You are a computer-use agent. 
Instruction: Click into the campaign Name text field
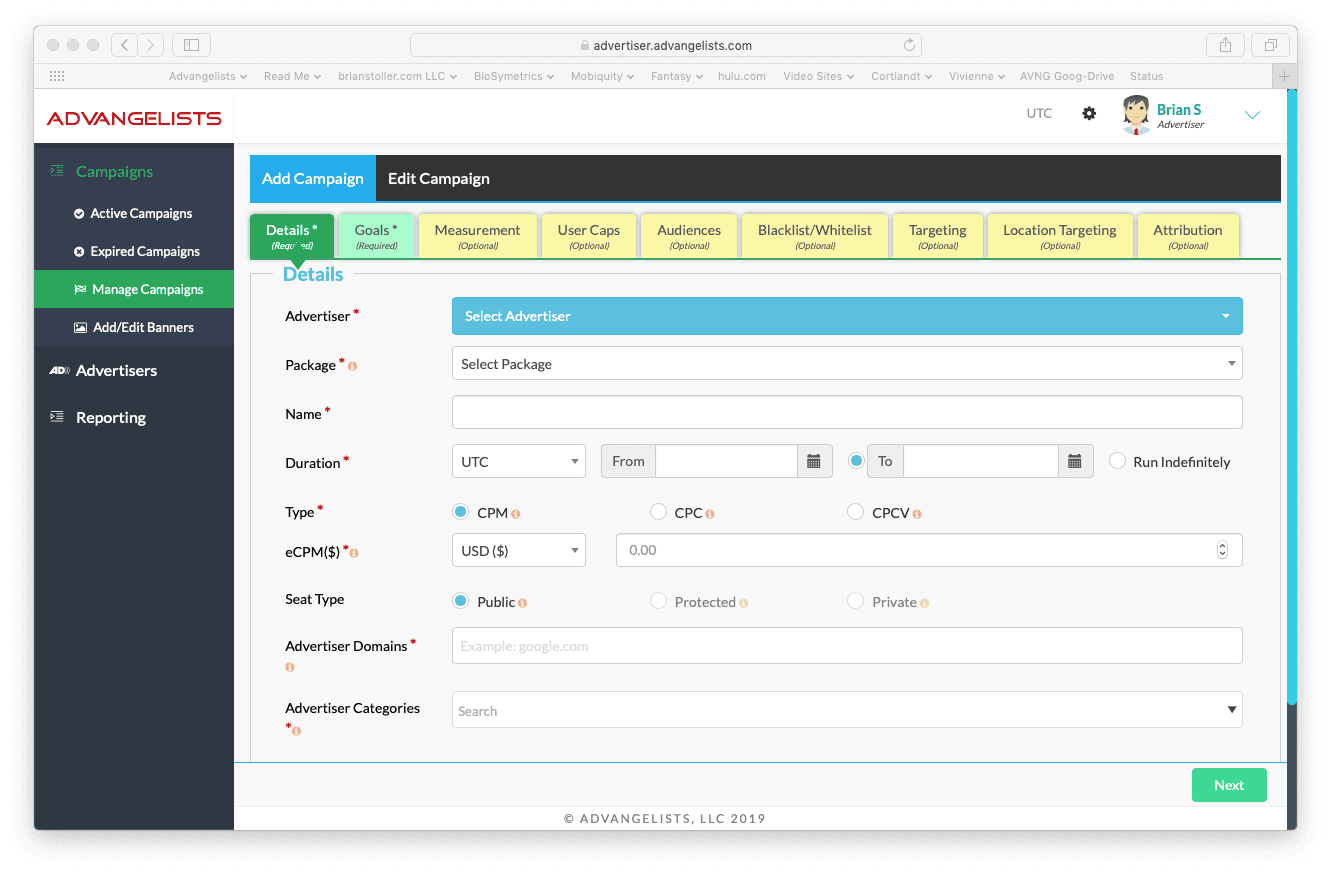[x=847, y=412]
